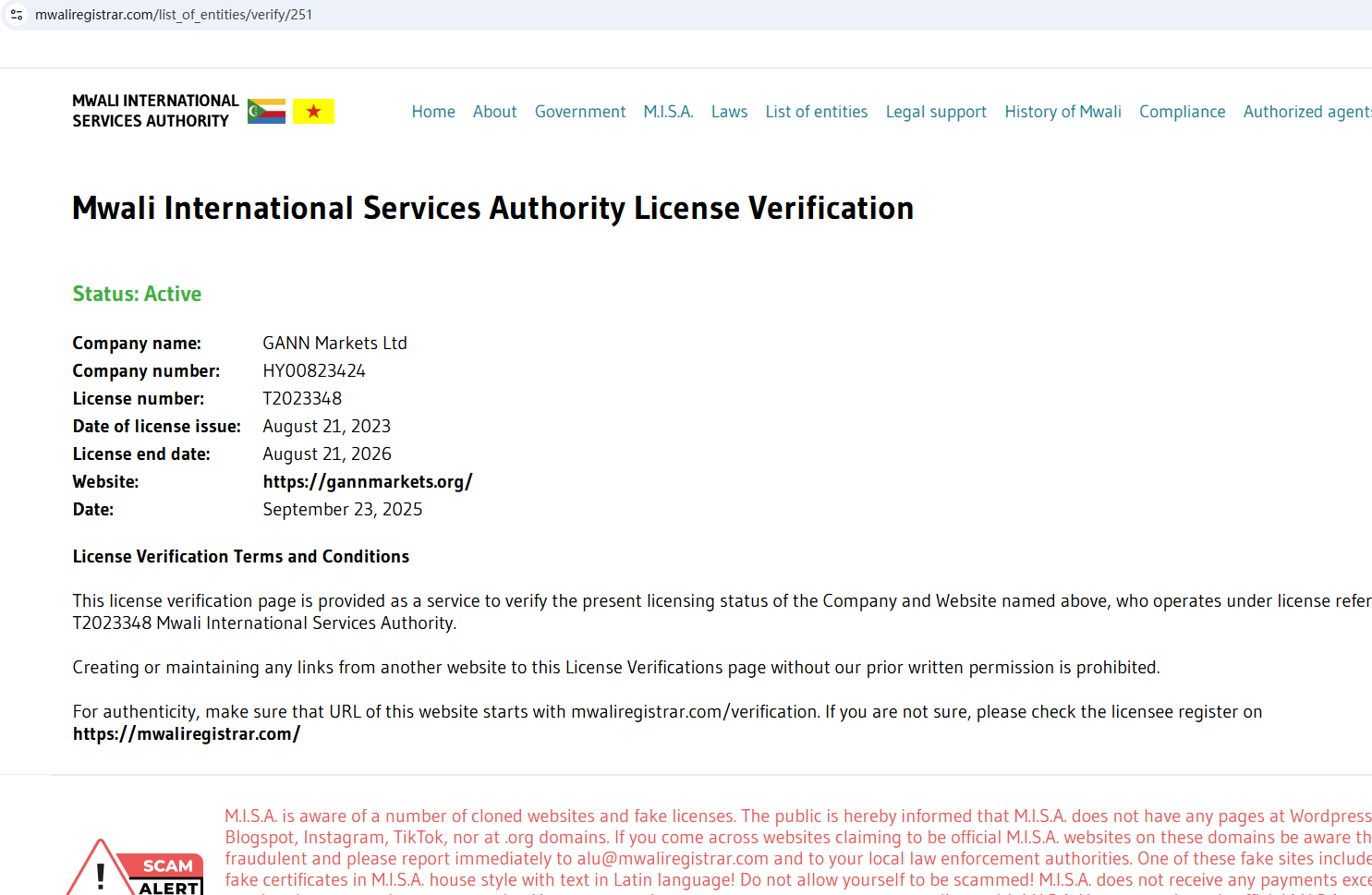The width and height of the screenshot is (1372, 895).
Task: Follow the https://mwaliregistrar.com/ link
Action: [x=187, y=734]
